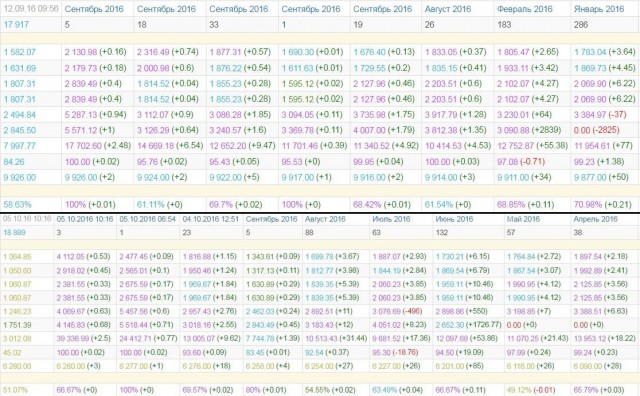Click the '1 676.40 (+0.13)' cell
Viewport: 640px width, 396px height.
click(384, 52)
